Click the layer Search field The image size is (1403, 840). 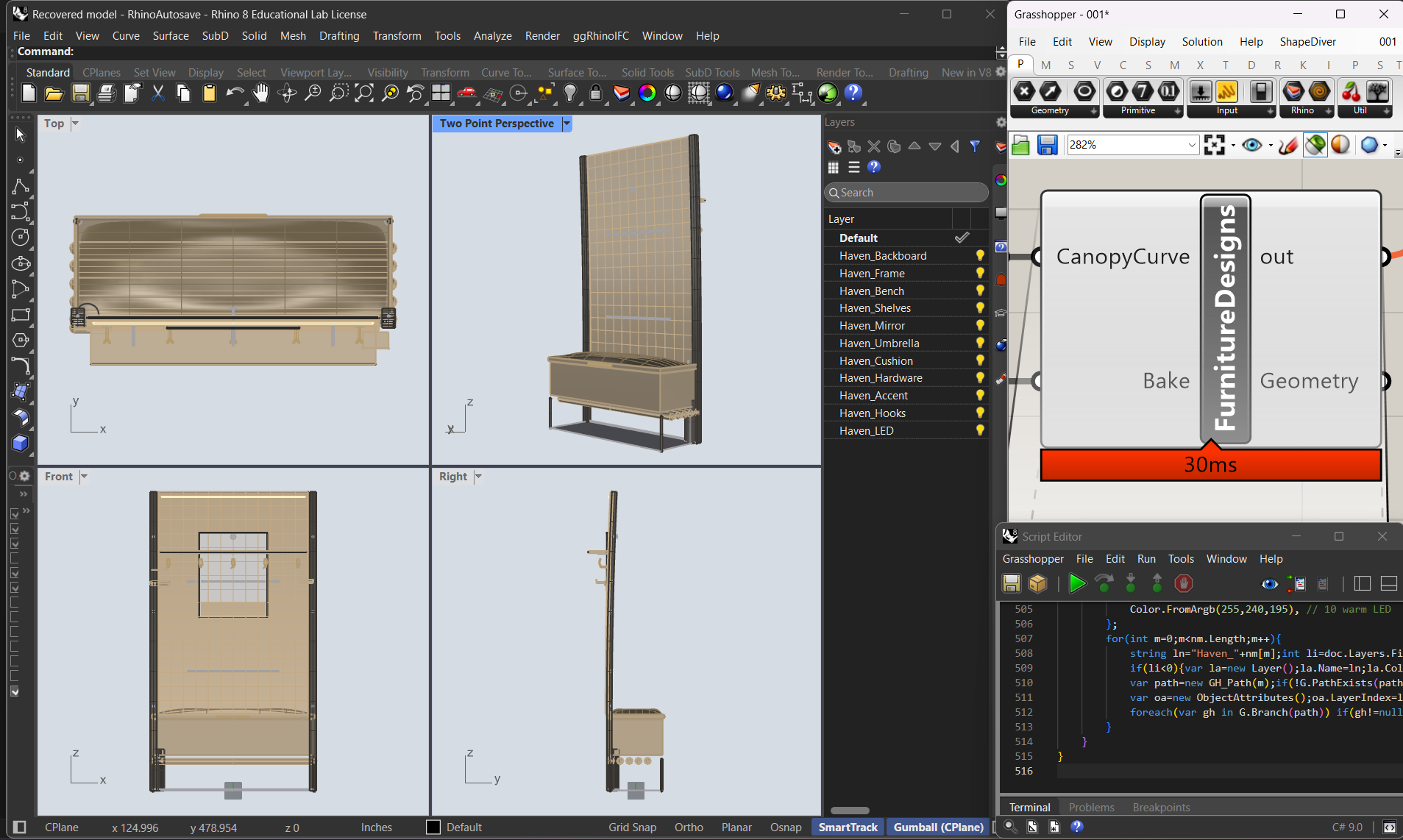click(x=906, y=193)
